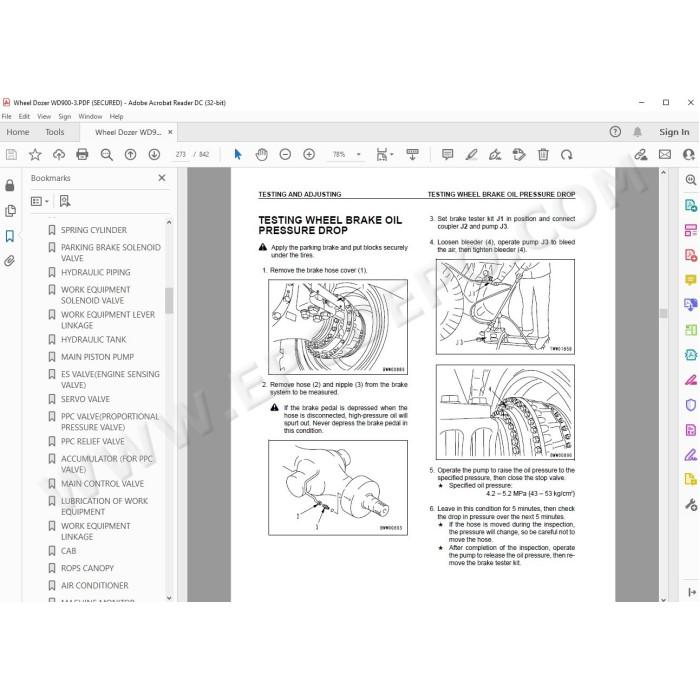Viewport: 700px width, 700px height.
Task: Add file to starred favorites
Action: coord(35,154)
